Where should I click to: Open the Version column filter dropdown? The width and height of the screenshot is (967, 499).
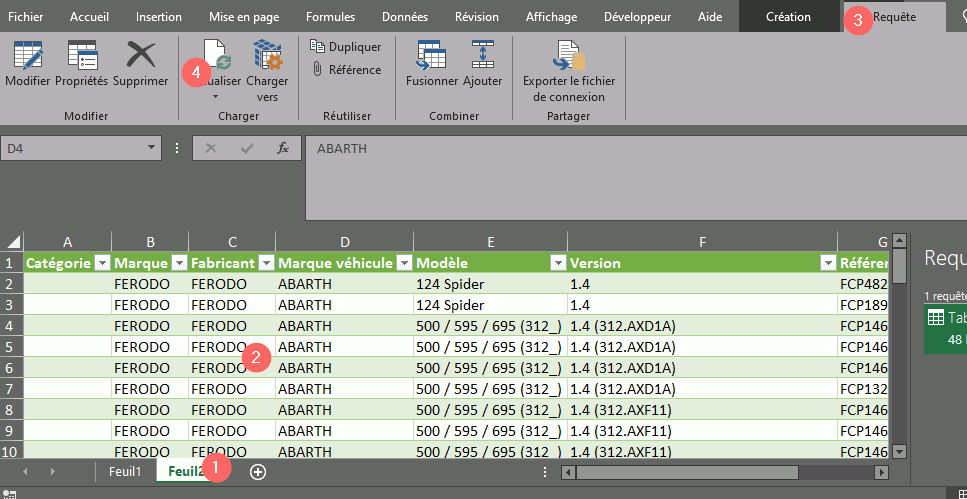pos(827,263)
